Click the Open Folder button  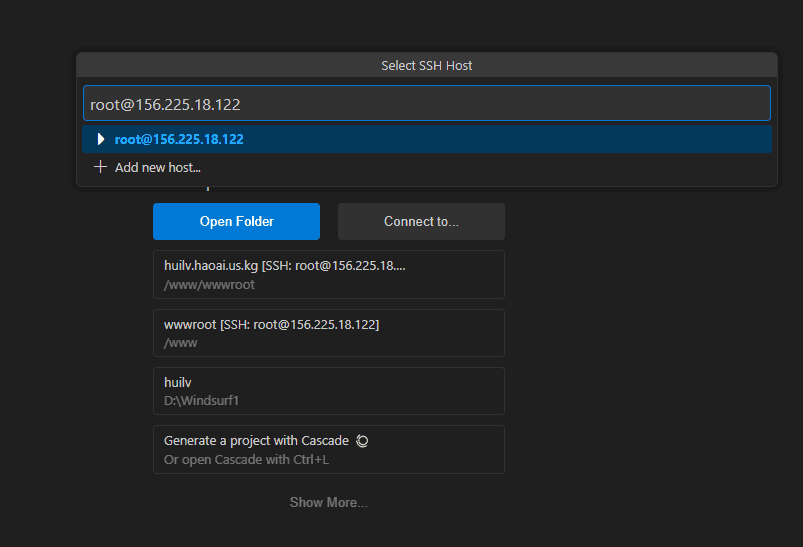pyautogui.click(x=237, y=221)
